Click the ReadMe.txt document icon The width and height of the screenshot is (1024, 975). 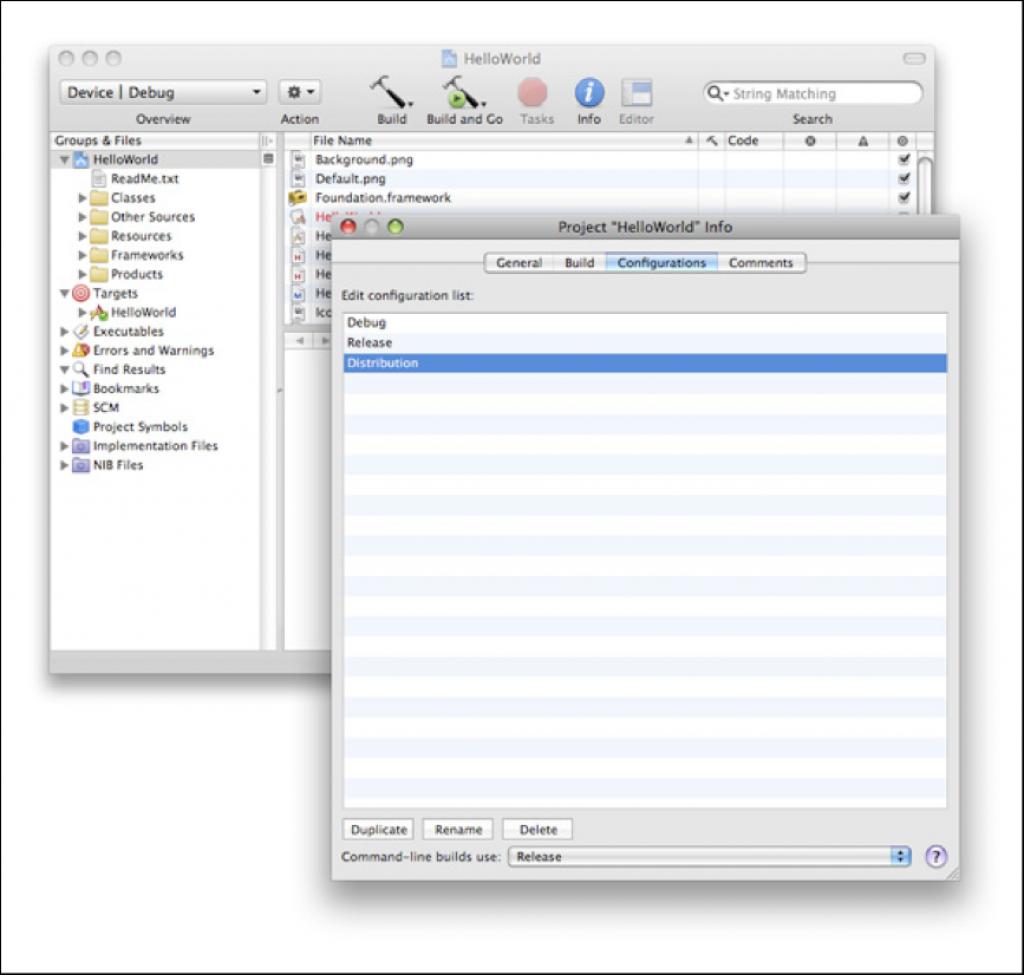[x=99, y=178]
